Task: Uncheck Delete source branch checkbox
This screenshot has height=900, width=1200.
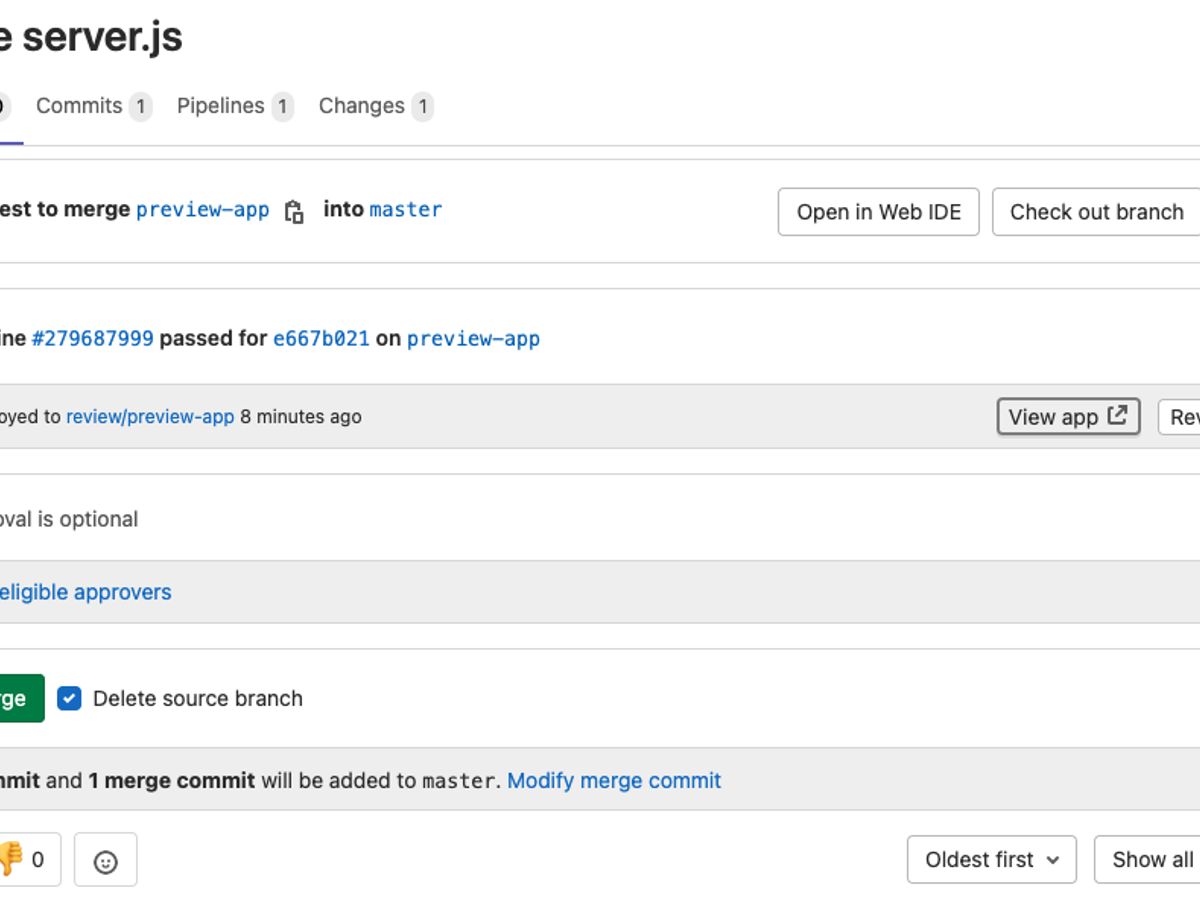Action: [69, 698]
